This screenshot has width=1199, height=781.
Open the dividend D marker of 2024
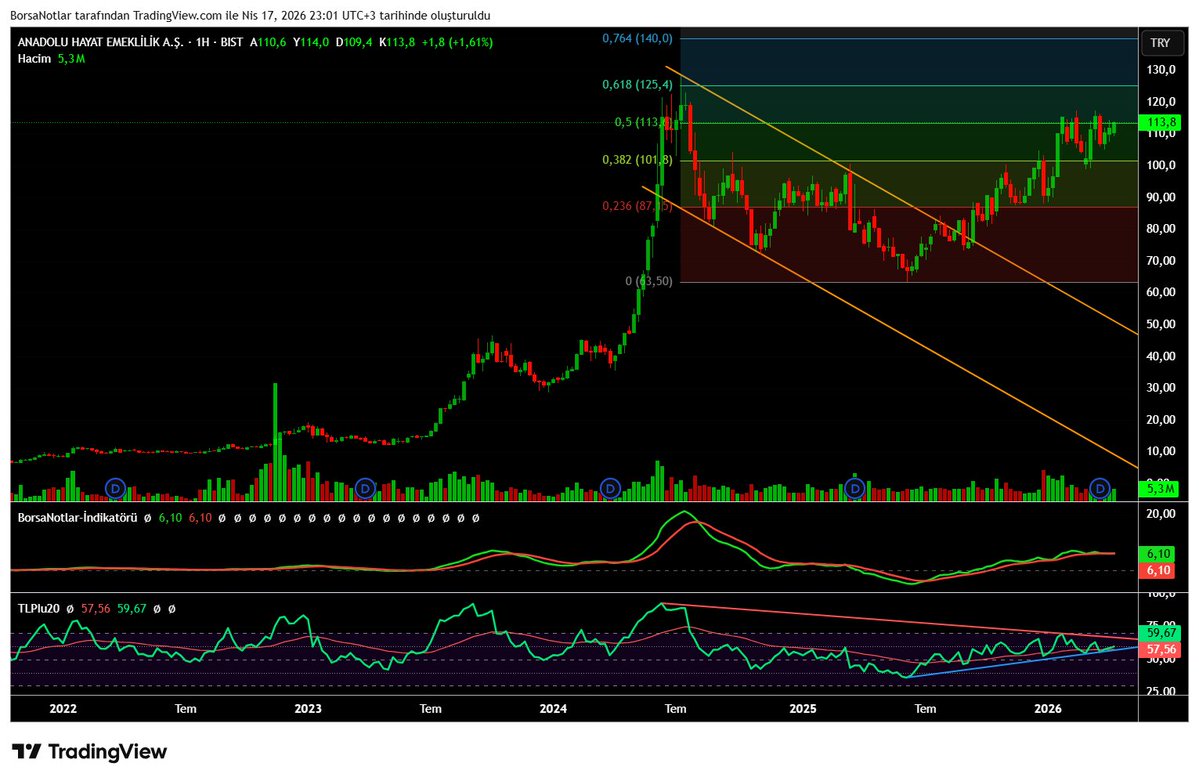point(610,487)
